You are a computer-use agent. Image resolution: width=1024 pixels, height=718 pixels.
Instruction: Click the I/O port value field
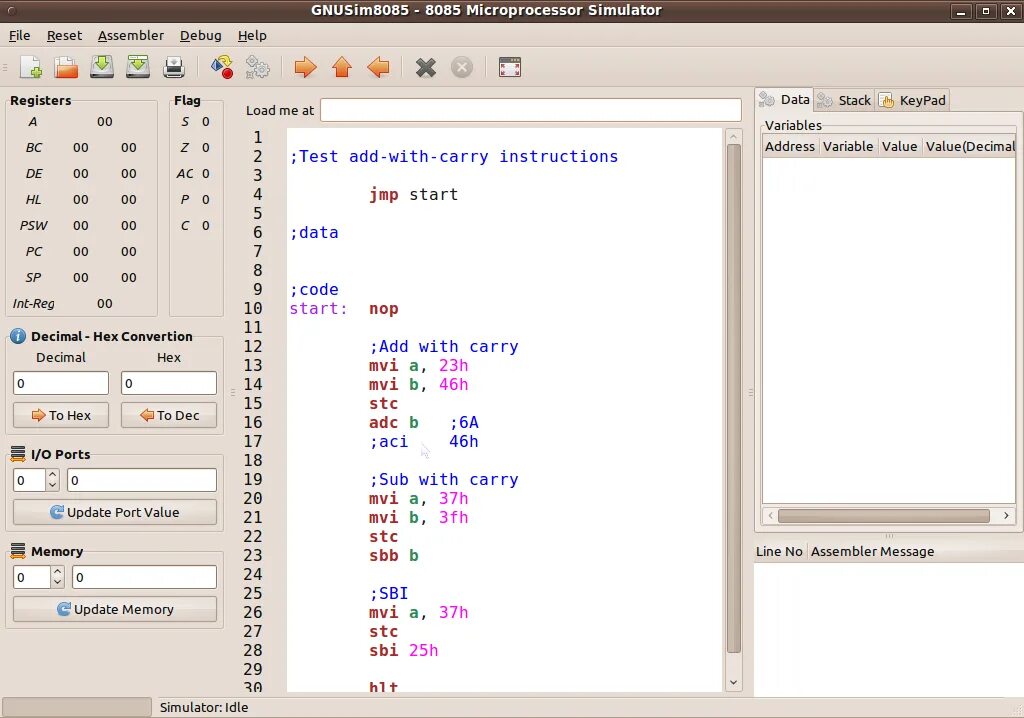[142, 480]
